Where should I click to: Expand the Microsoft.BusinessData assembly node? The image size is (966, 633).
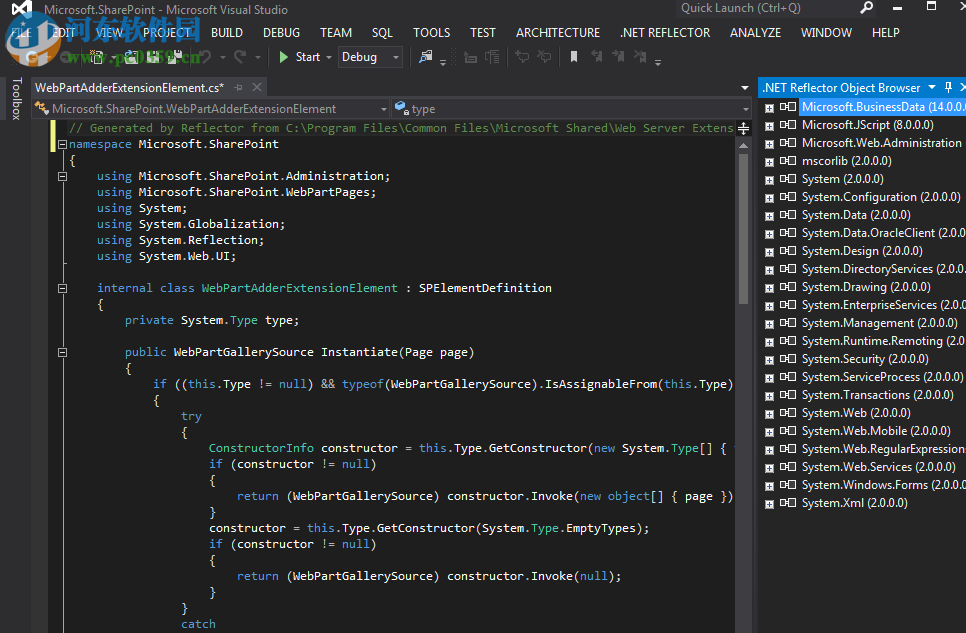point(768,106)
